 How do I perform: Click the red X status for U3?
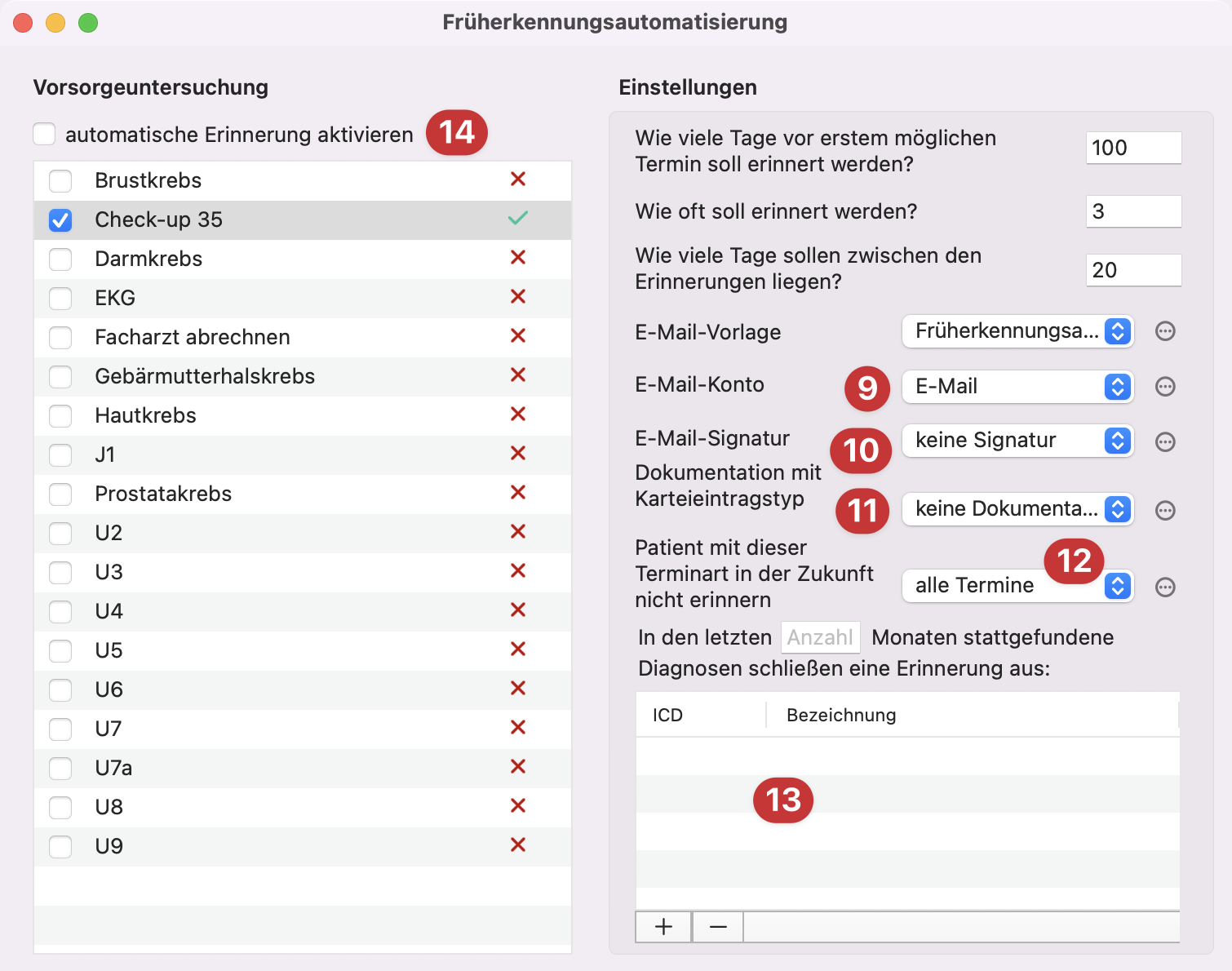click(517, 570)
